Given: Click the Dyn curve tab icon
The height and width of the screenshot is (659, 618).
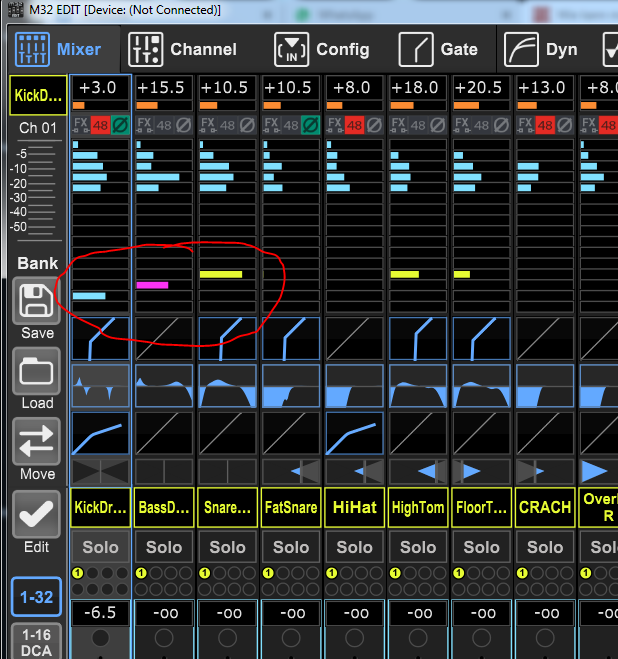Looking at the screenshot, I should (521, 50).
